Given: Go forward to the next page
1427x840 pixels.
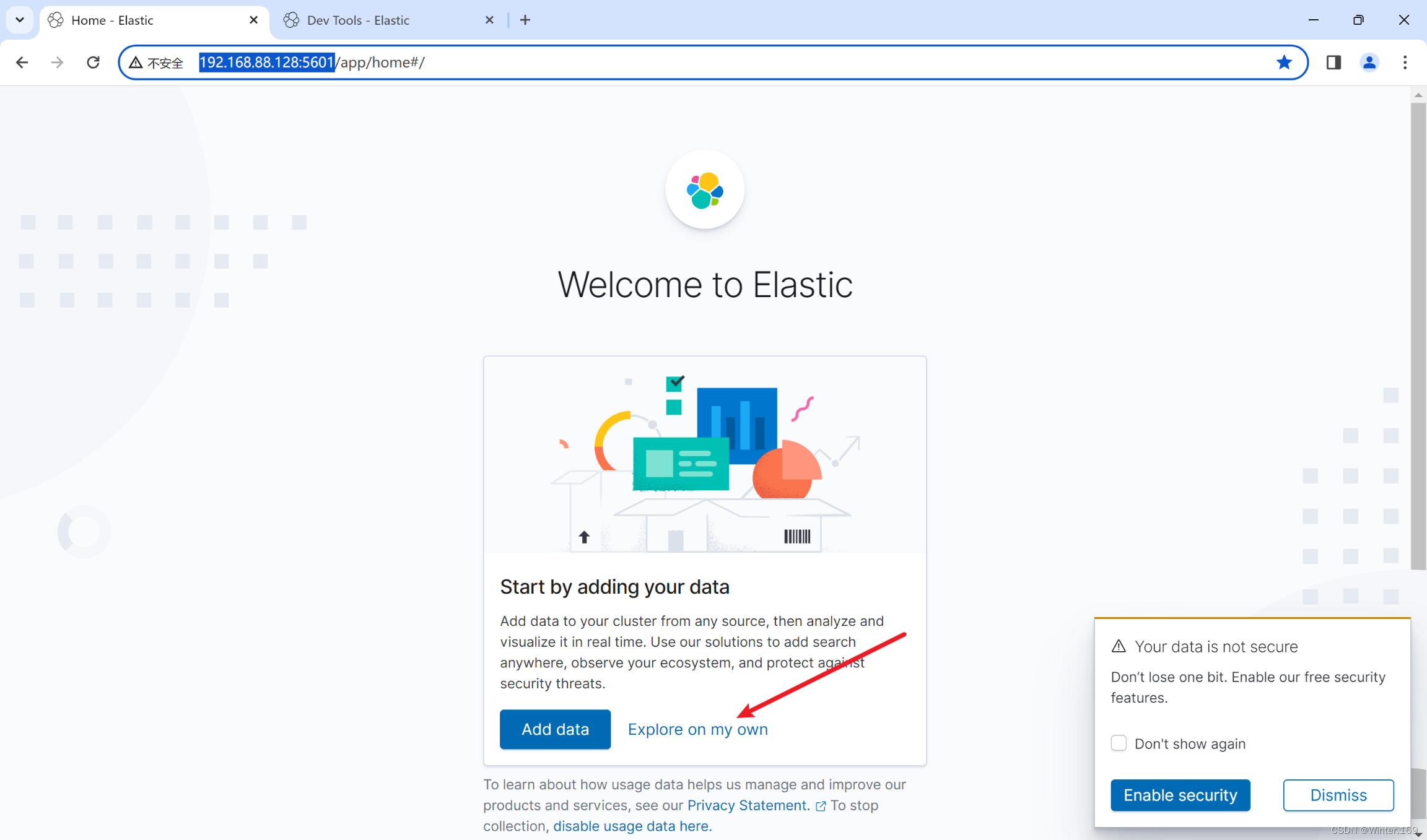Looking at the screenshot, I should (58, 63).
